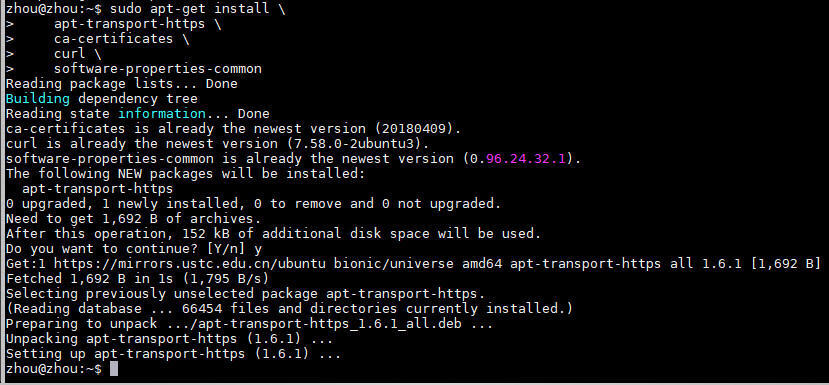Screen dimensions: 829x385
Task: Click the terminal cursor block after the prompt
Action: point(114,369)
